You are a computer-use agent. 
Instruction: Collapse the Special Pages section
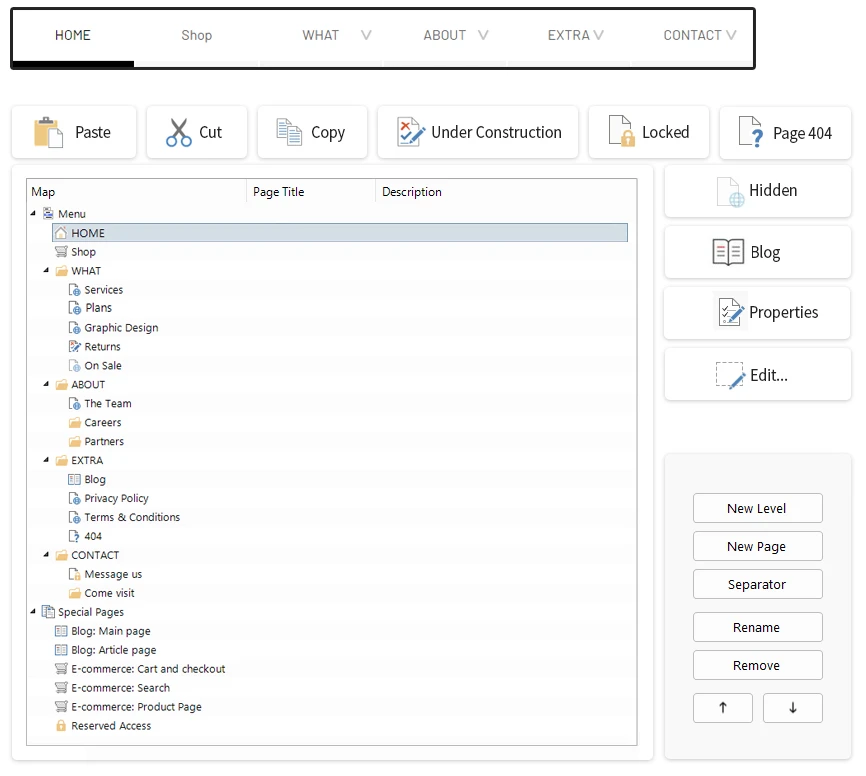click(x=34, y=612)
